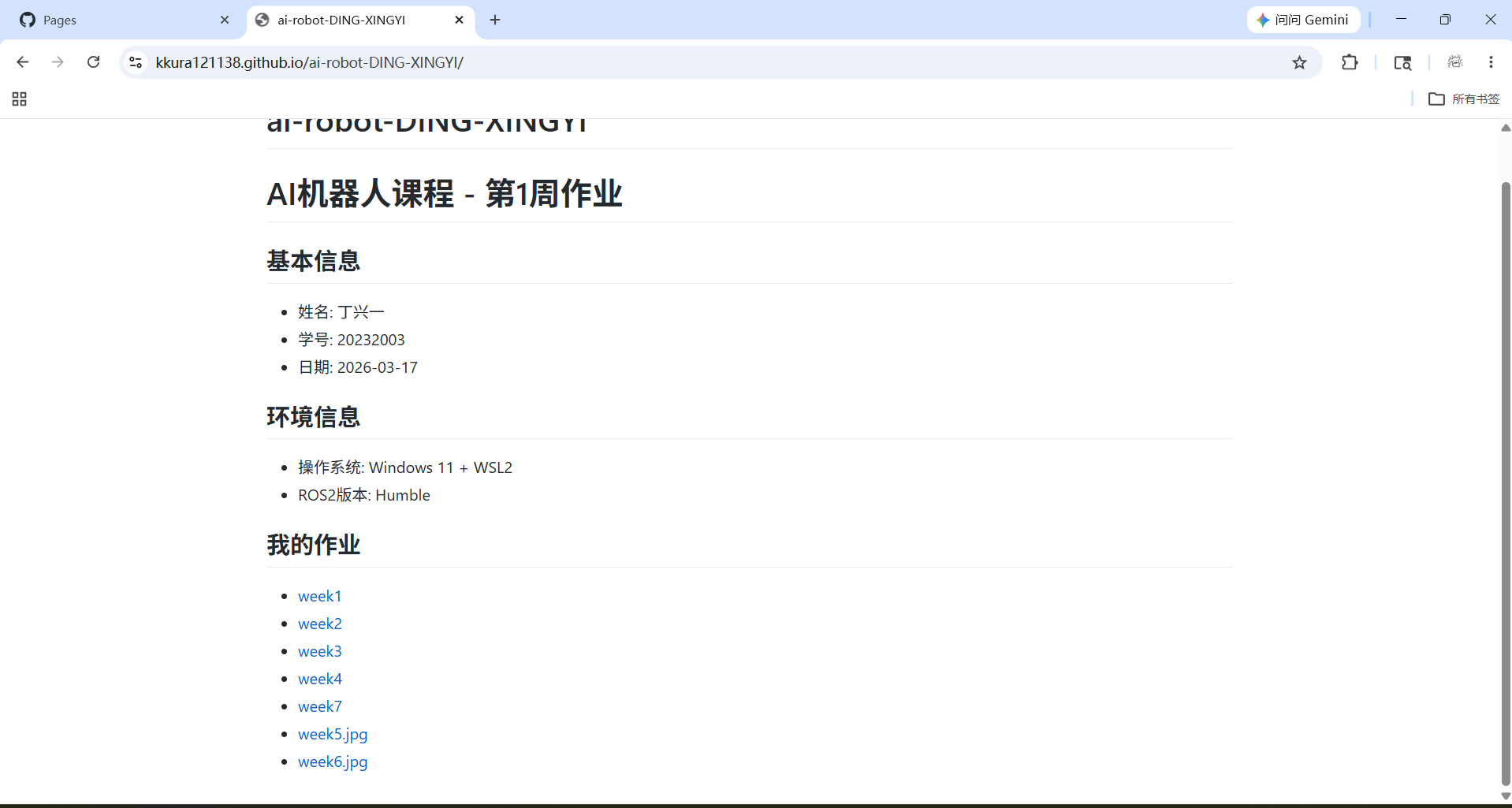This screenshot has height=808, width=1512.
Task: Open the Extensions puzzle icon
Action: (x=1350, y=62)
